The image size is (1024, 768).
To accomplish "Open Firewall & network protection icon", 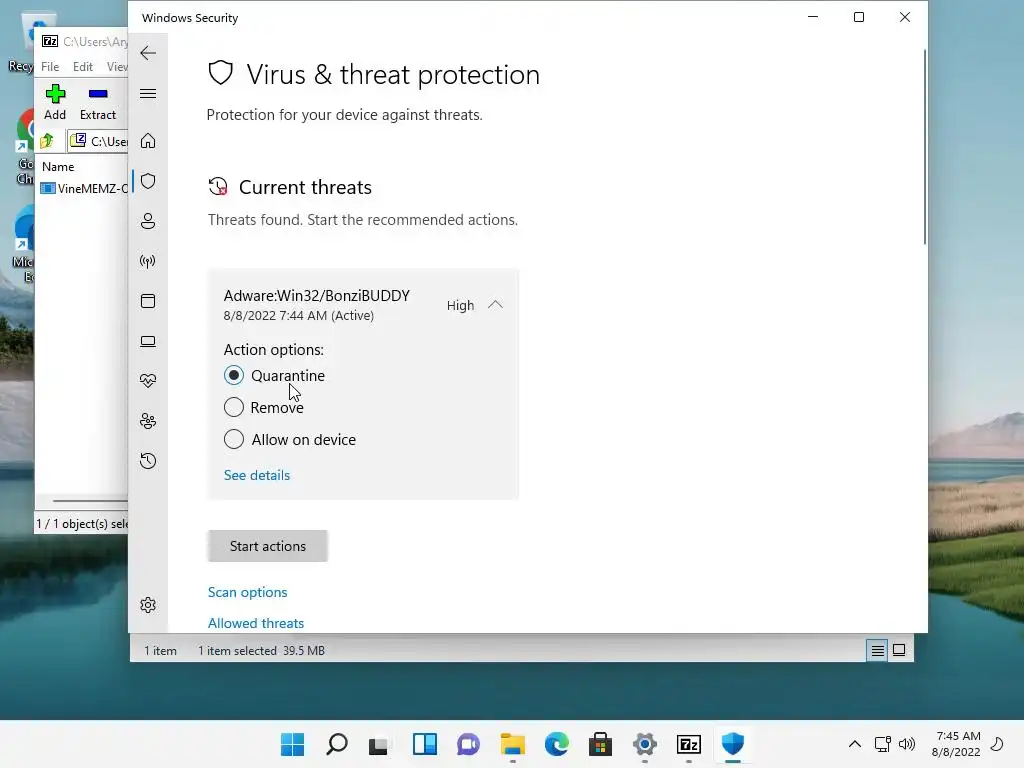I will click(x=148, y=261).
